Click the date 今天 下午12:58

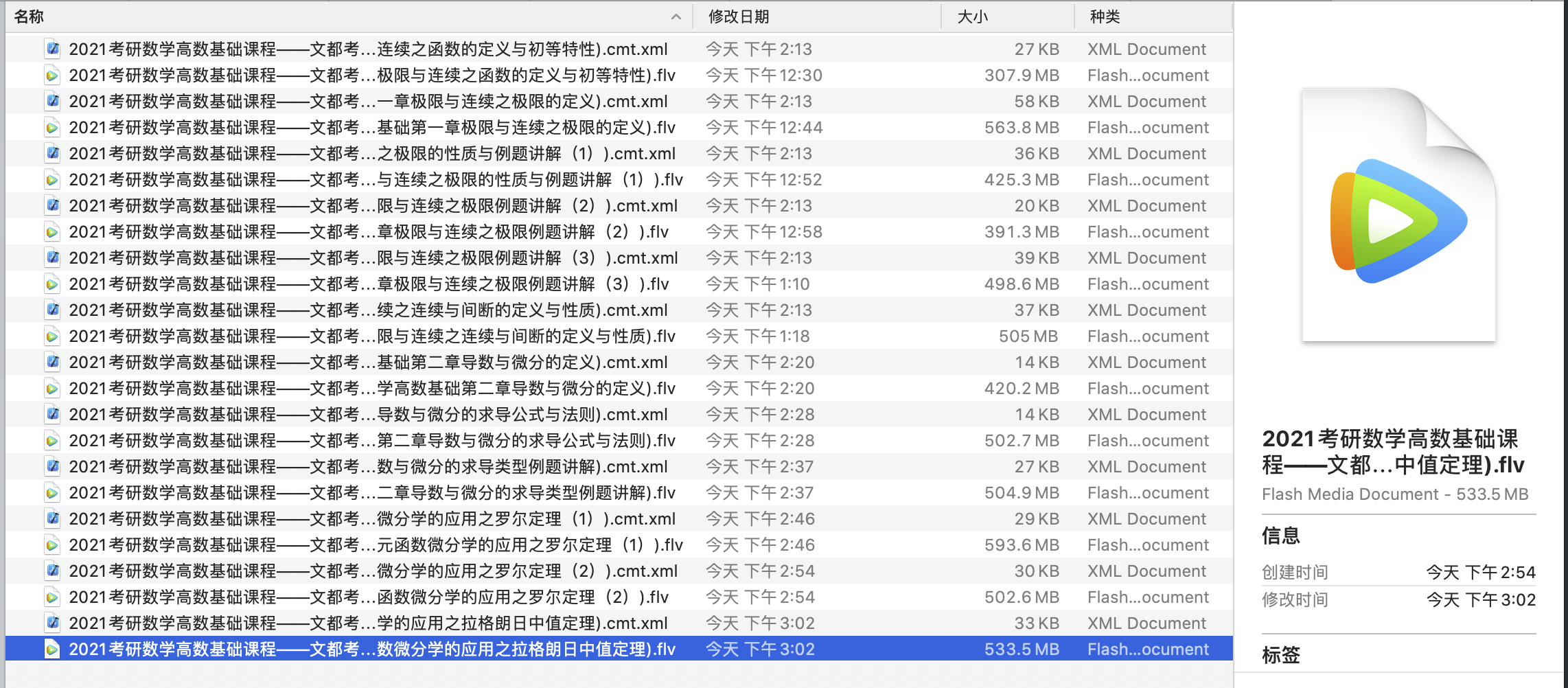(x=764, y=231)
